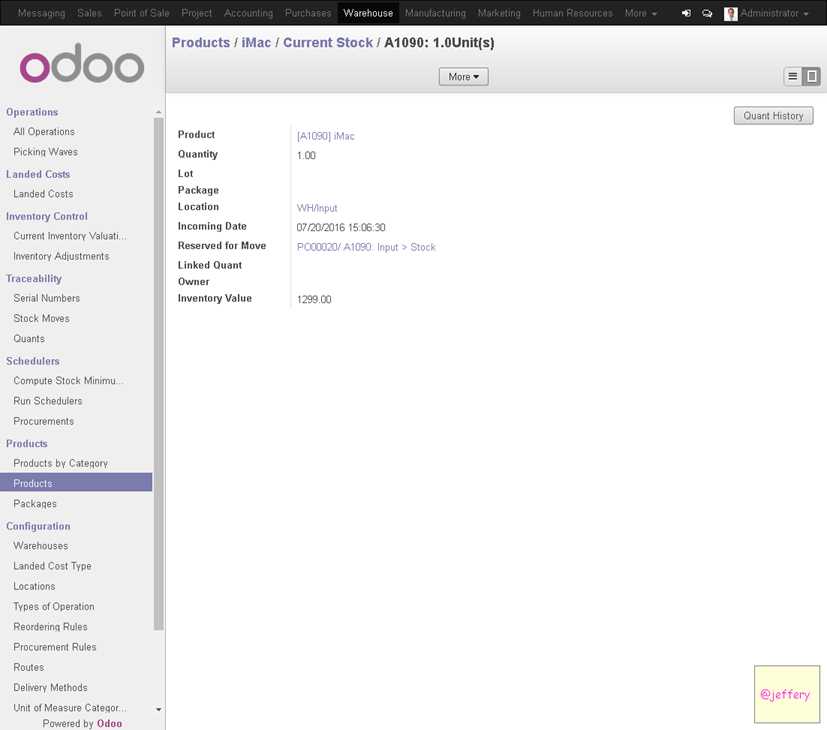Open the Manufacturing menu
This screenshot has width=827, height=730.
[436, 13]
